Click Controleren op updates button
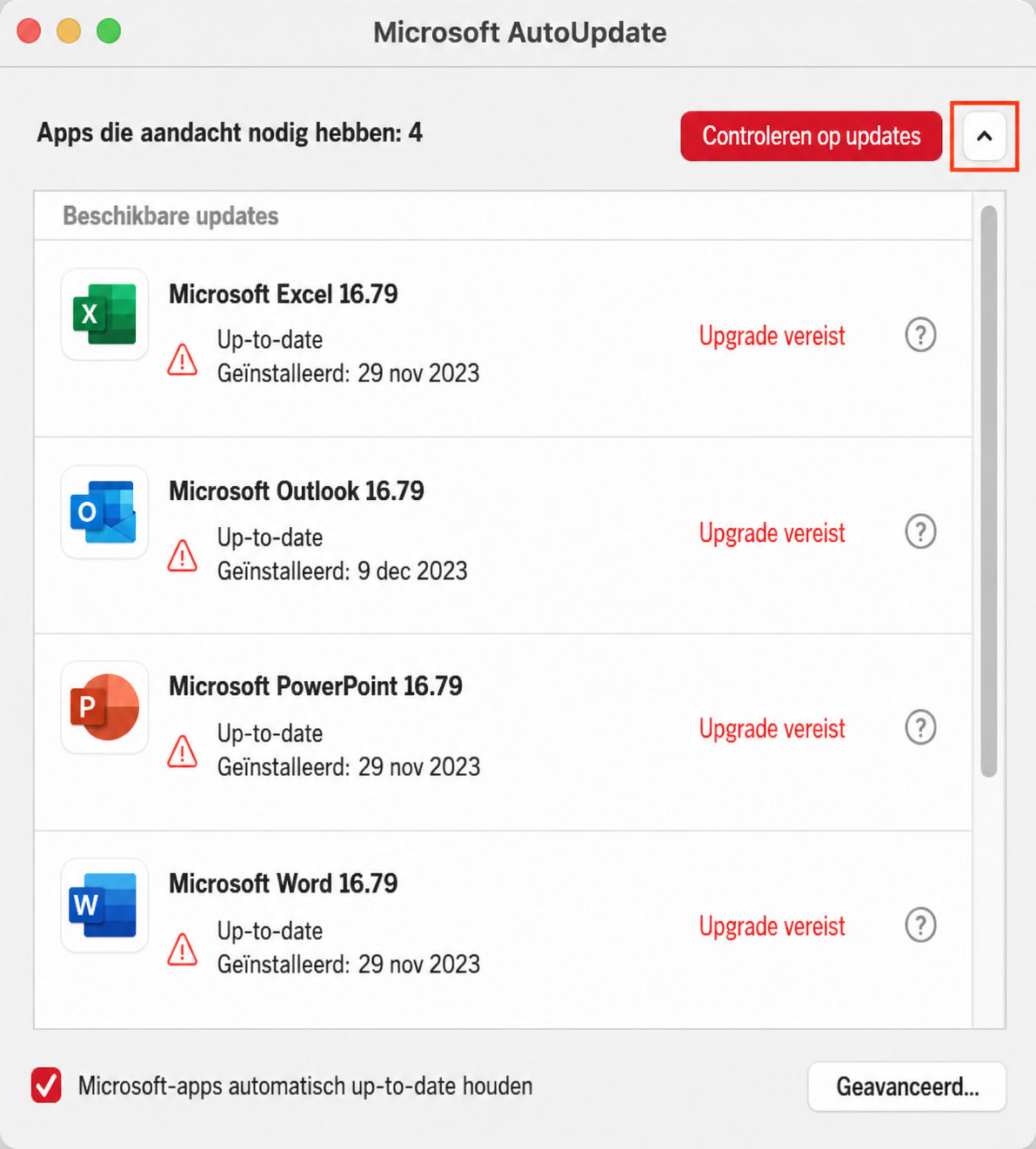1036x1149 pixels. coord(811,137)
